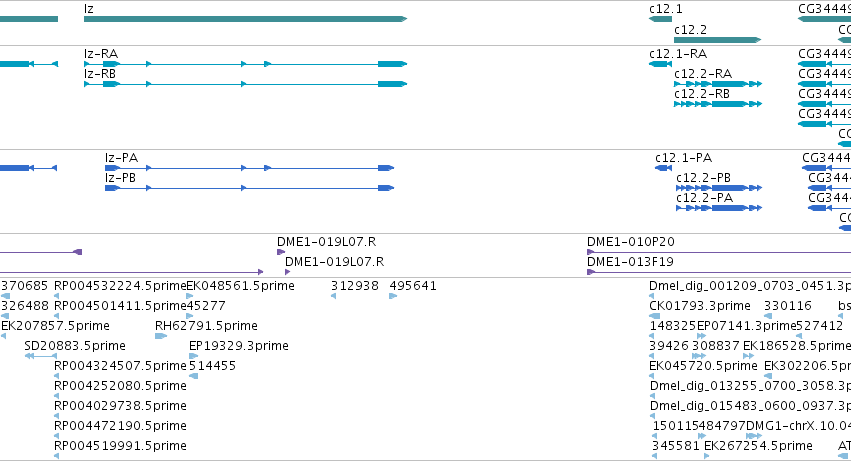Click SD20883.5prime label
This screenshot has width=851, height=461.
(75, 346)
